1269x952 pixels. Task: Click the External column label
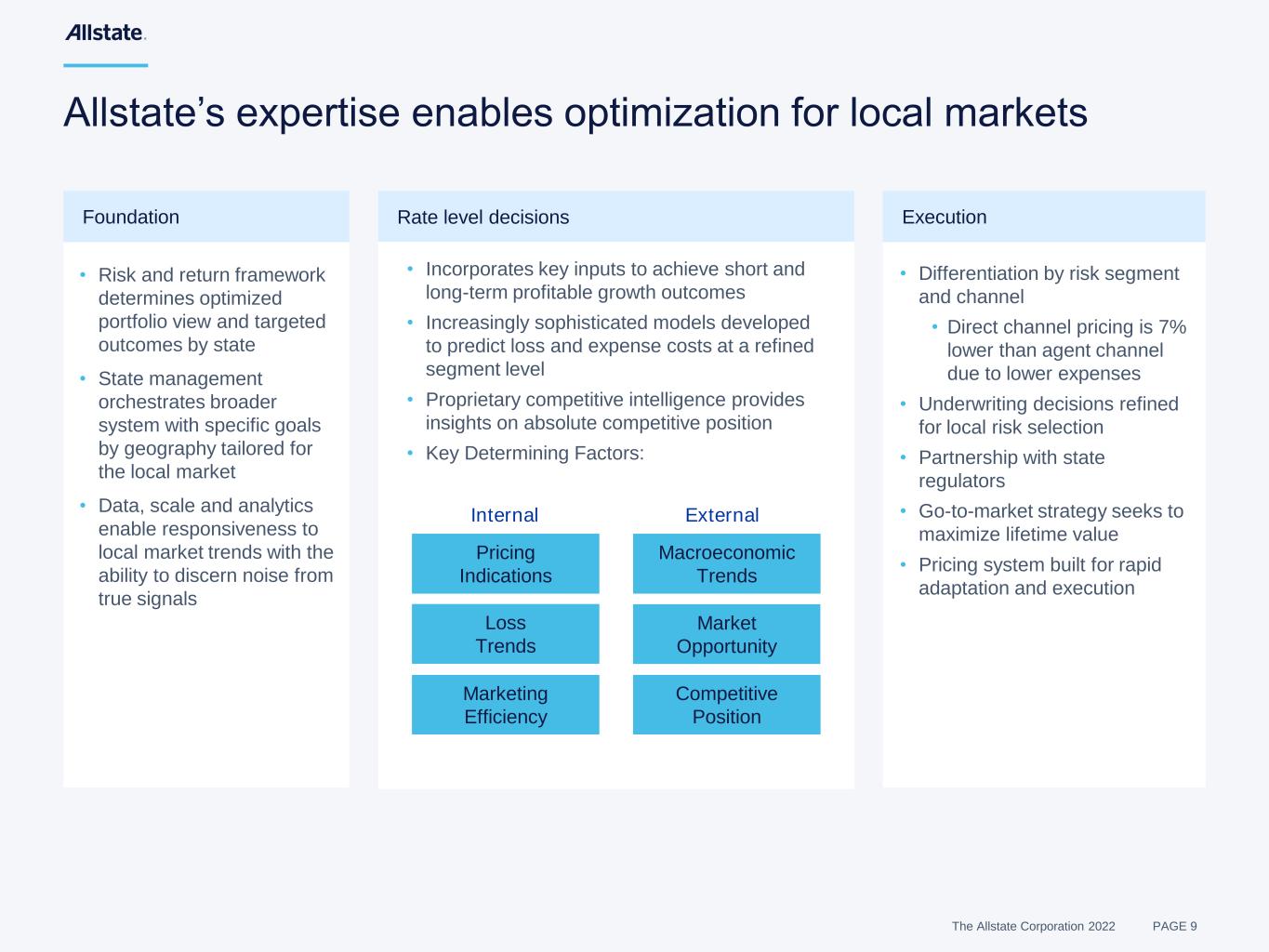pyautogui.click(x=721, y=515)
